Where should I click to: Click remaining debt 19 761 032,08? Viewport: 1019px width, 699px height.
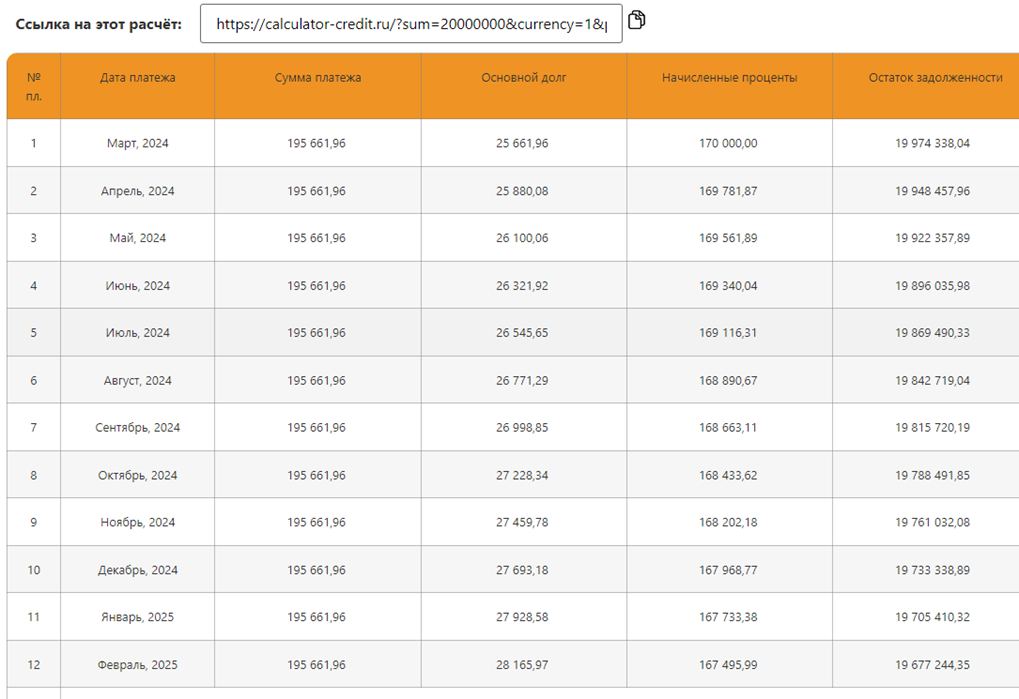pyautogui.click(x=933, y=522)
